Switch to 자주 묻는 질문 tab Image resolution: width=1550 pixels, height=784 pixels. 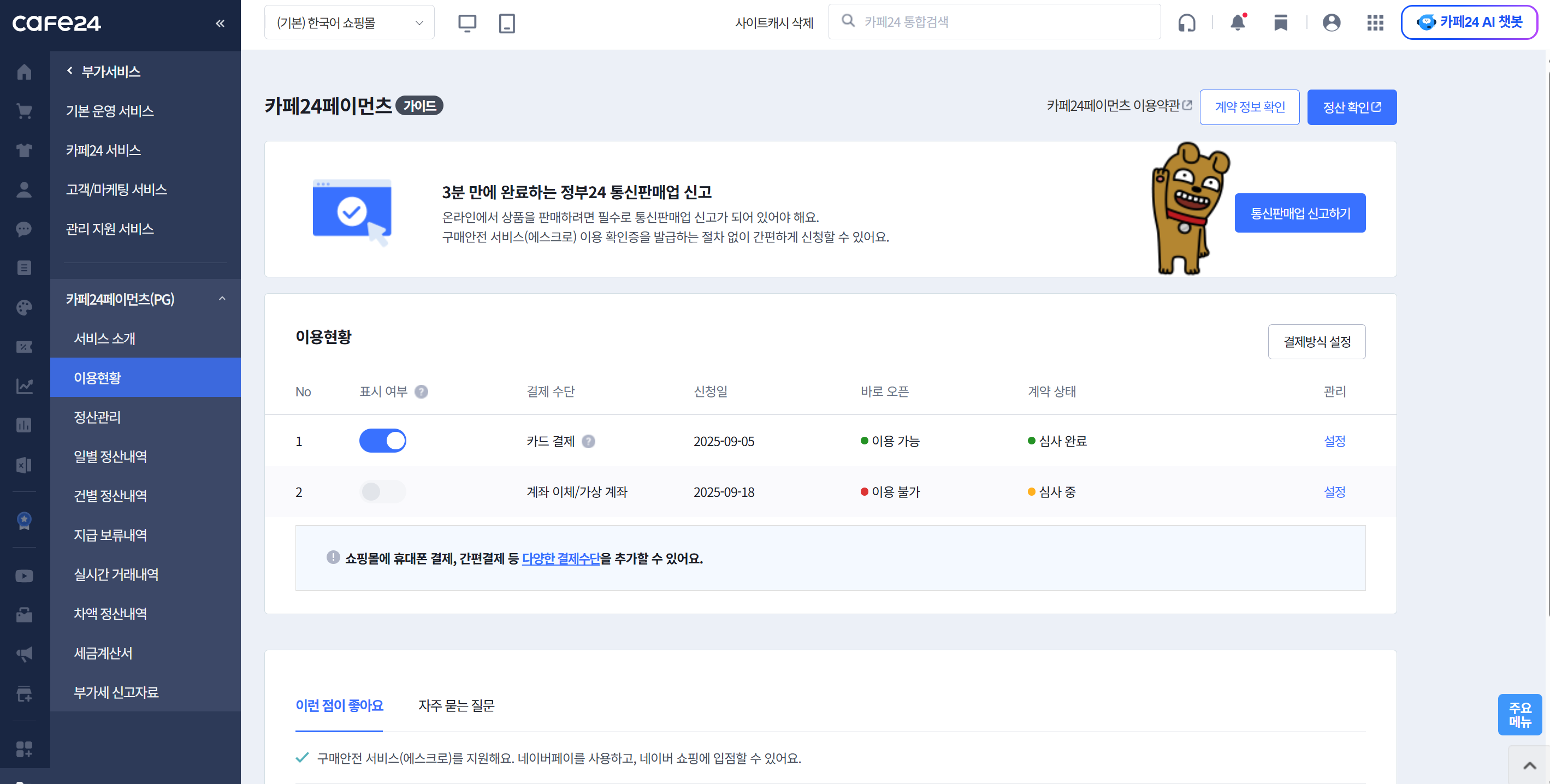click(x=456, y=705)
